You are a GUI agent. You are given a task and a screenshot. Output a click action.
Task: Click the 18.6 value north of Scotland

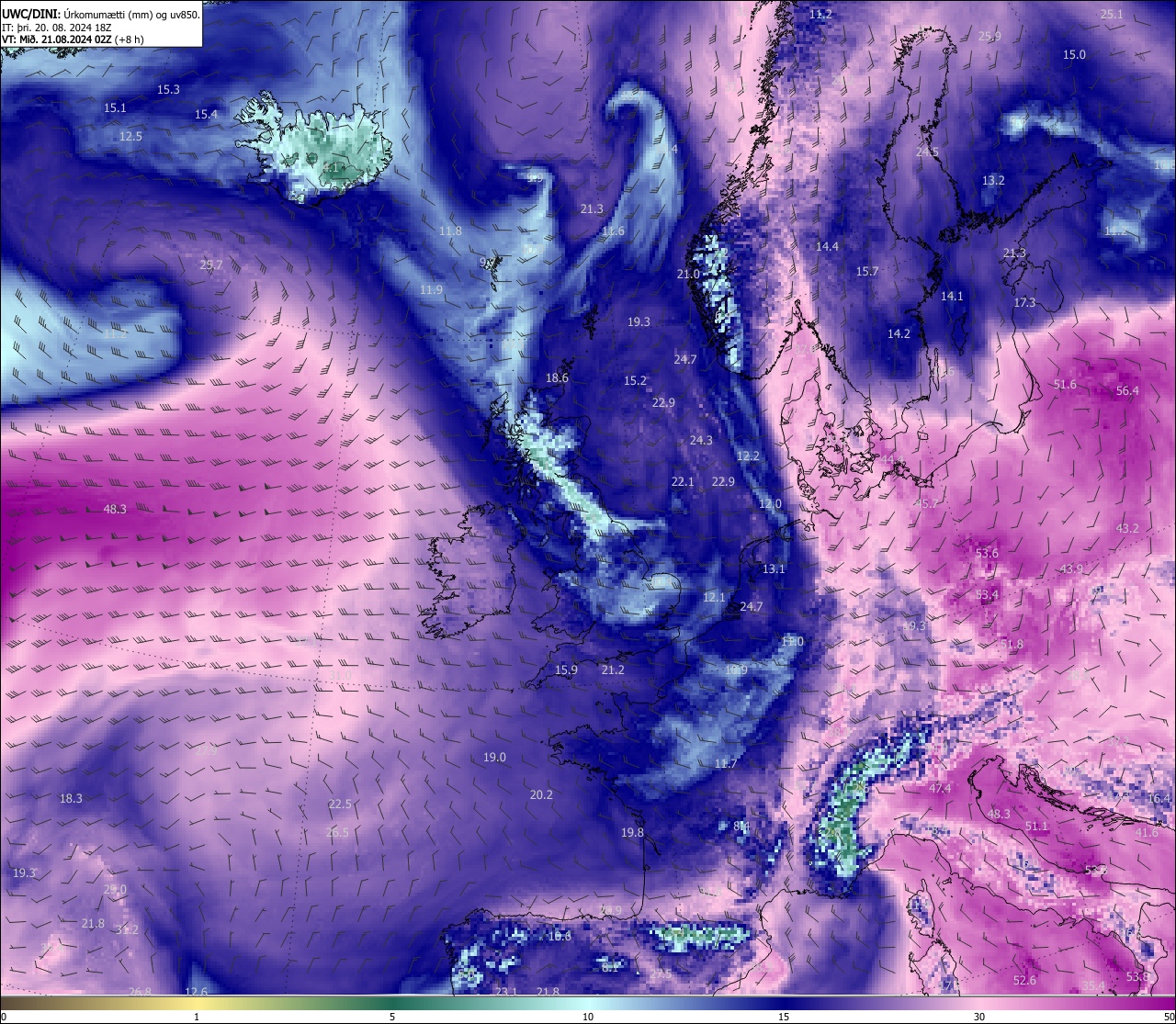[557, 378]
